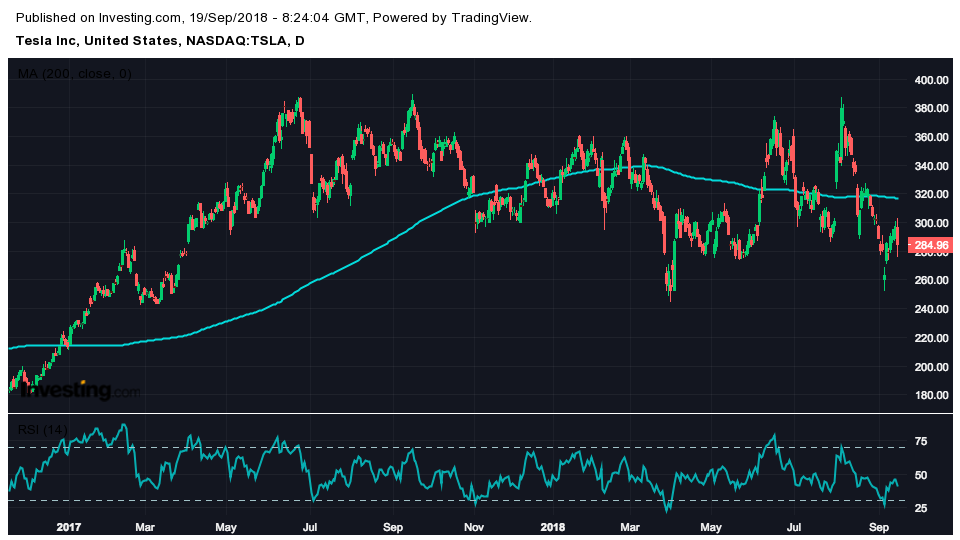Image resolution: width=960 pixels, height=540 pixels.
Task: Click the 400.00 price axis label
Action: point(931,80)
